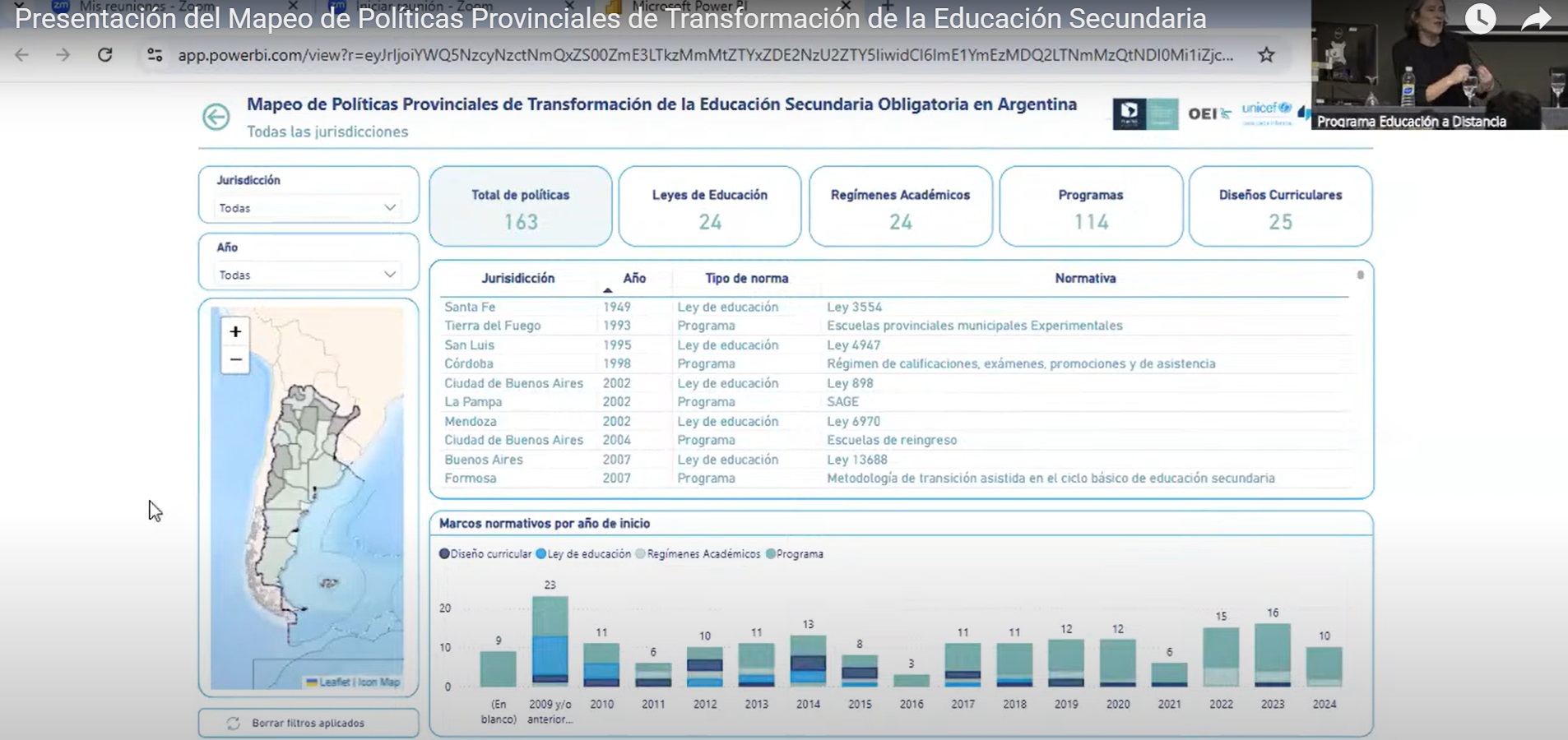Click the video title text overlay

[610, 18]
